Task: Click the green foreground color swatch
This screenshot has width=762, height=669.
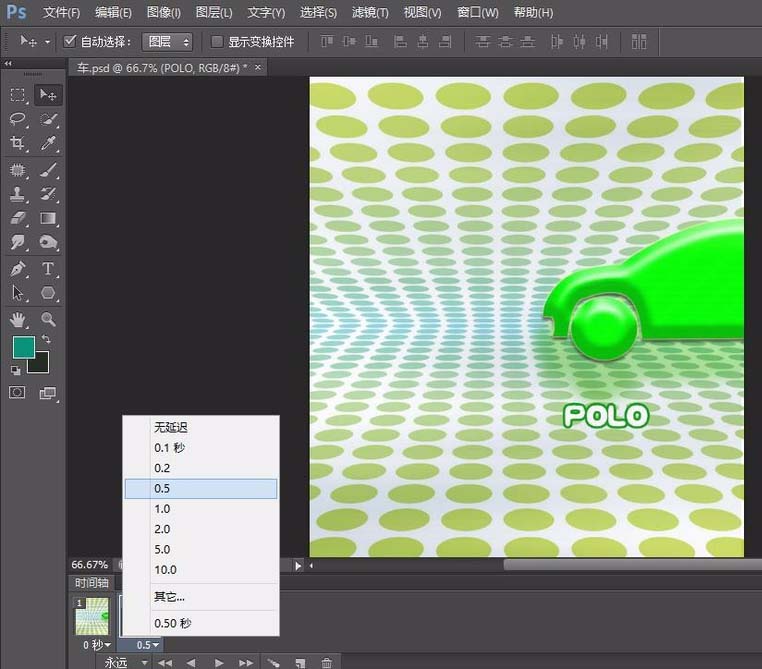Action: pos(23,347)
